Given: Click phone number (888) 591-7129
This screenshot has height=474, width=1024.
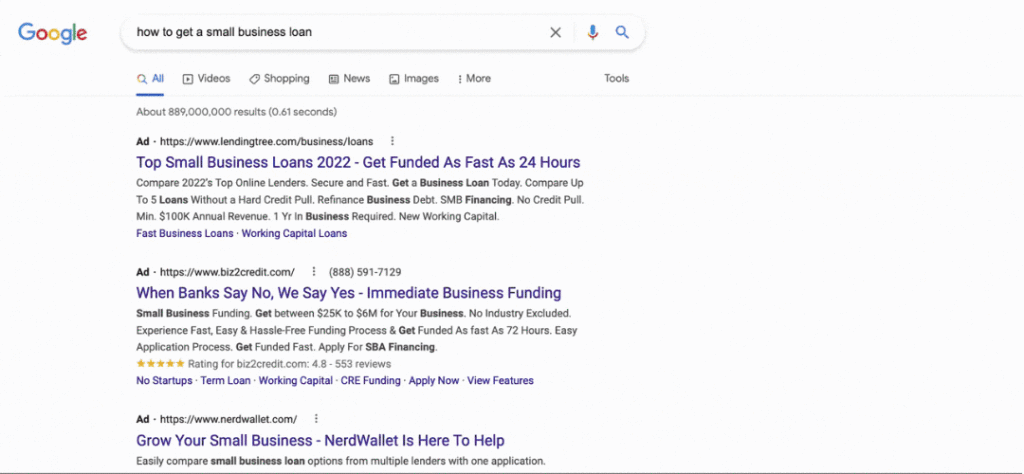Looking at the screenshot, I should [365, 272].
